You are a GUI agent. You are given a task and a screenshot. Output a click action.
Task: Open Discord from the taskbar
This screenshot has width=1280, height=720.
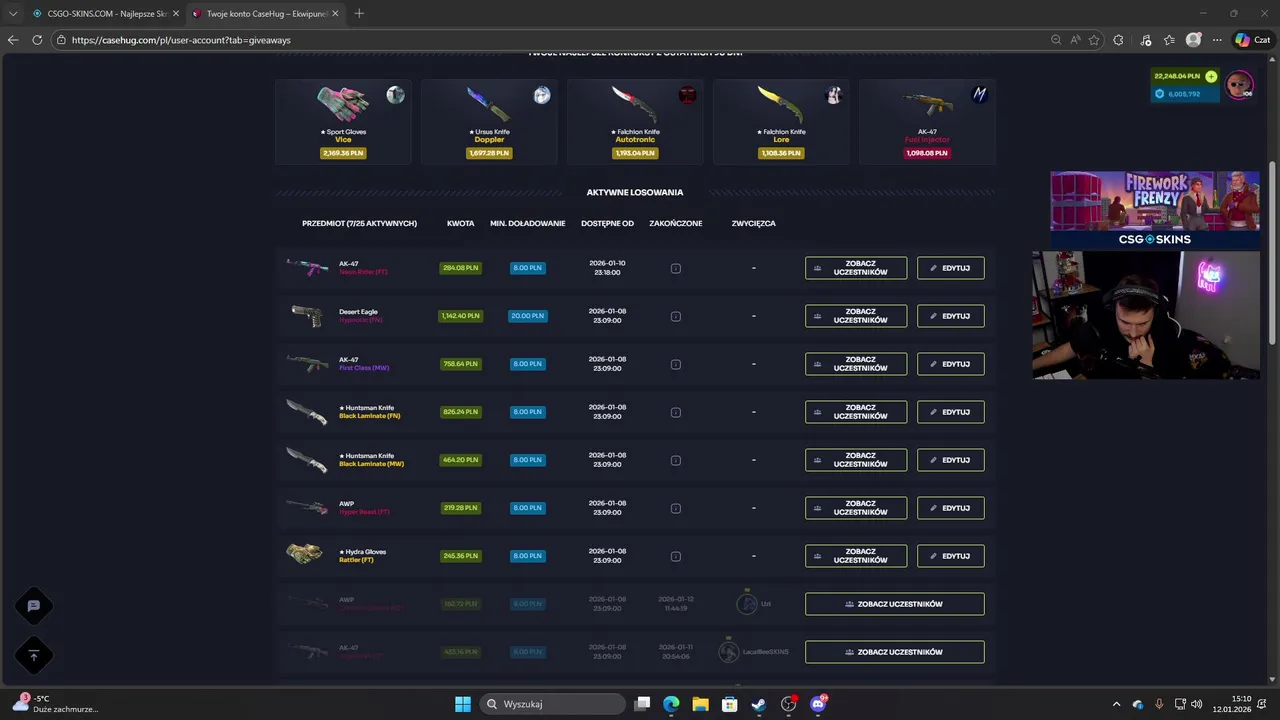(x=818, y=704)
